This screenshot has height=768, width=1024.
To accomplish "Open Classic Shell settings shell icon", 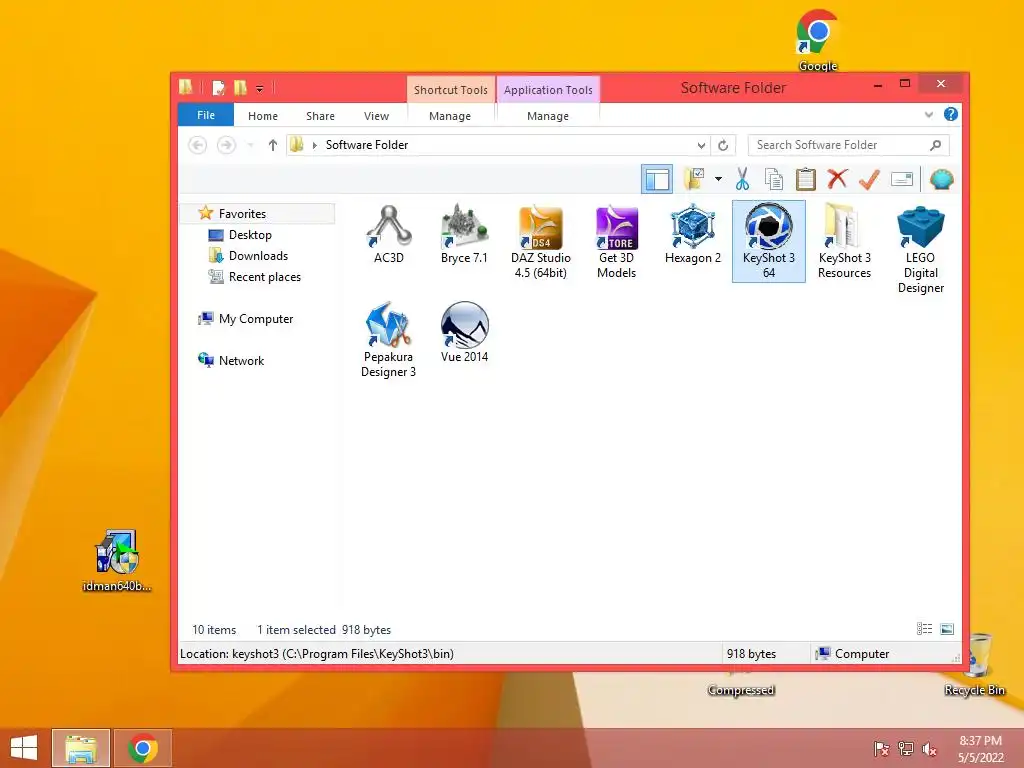I will pos(942,179).
